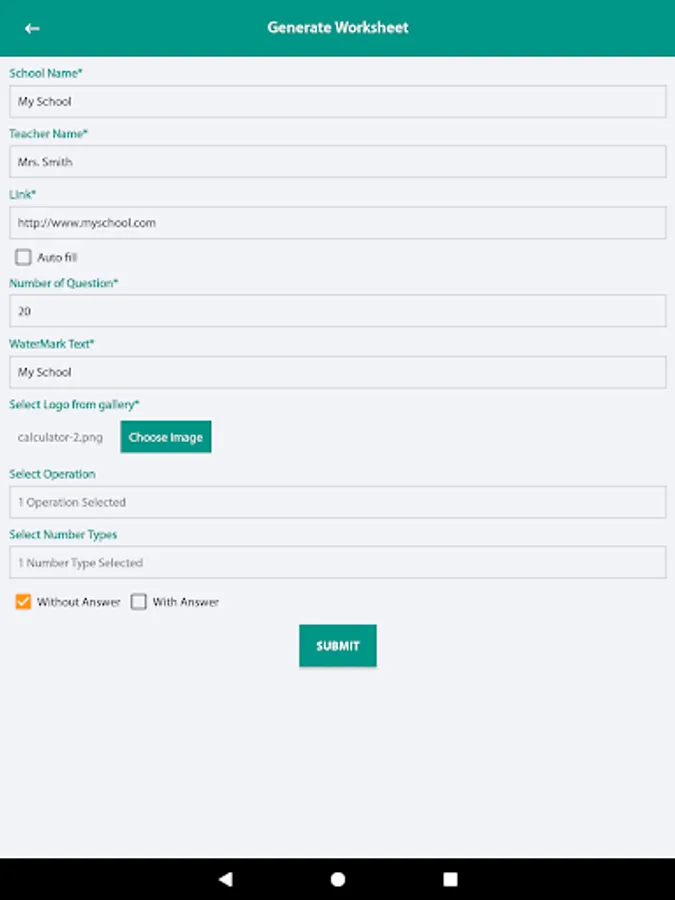Enable the Auto fill checkbox
The height and width of the screenshot is (900, 675).
tap(24, 257)
